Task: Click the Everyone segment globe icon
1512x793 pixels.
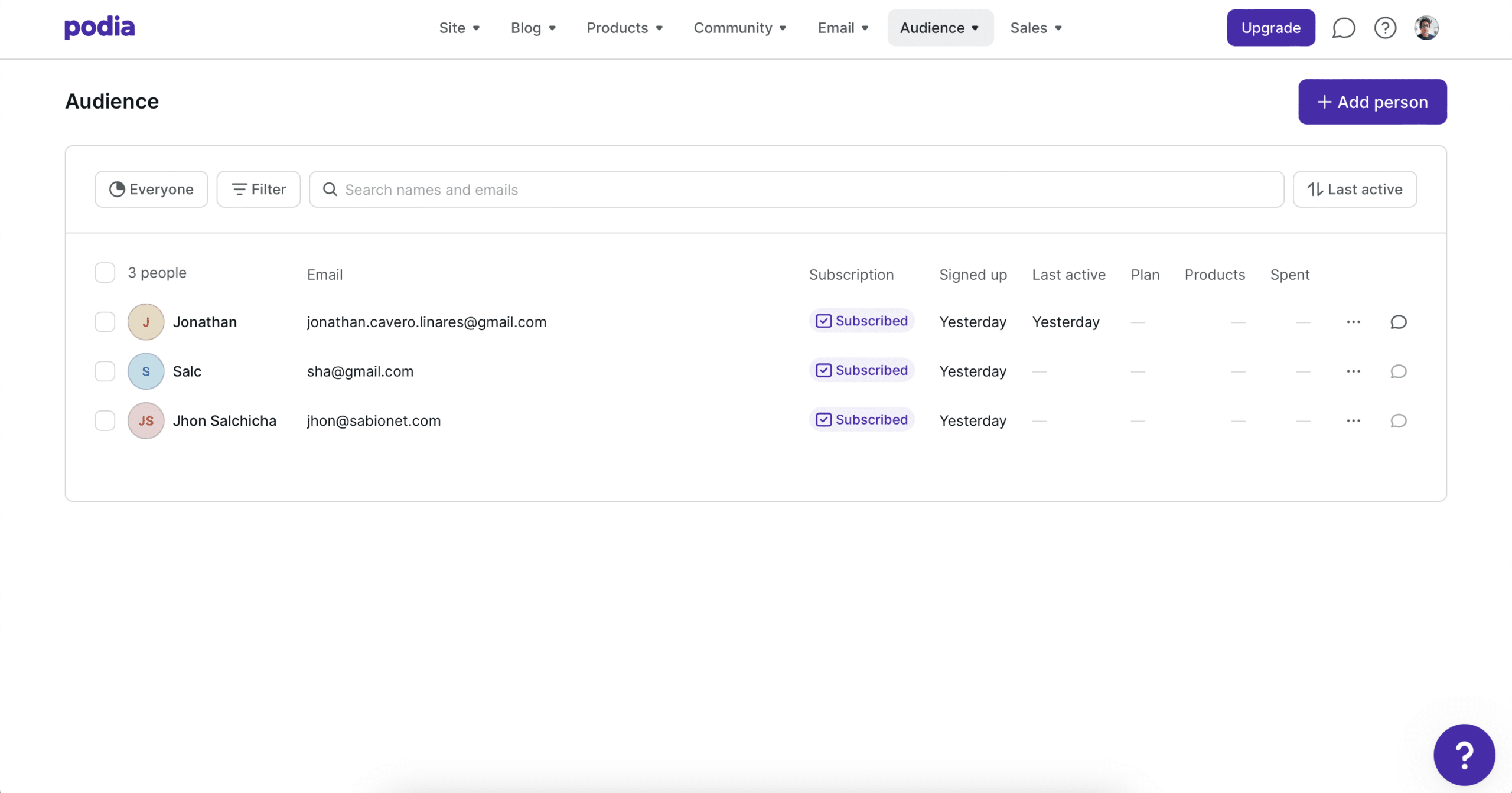Action: 118,189
